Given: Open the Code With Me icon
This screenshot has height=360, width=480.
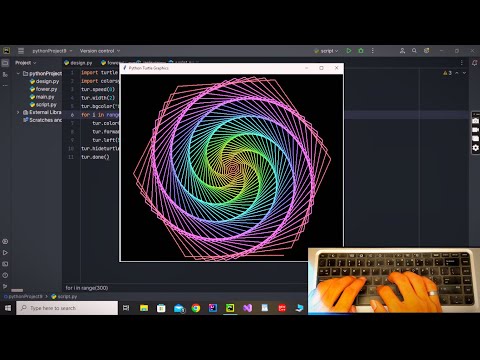Looking at the screenshot, I should pyautogui.click(x=402, y=51).
